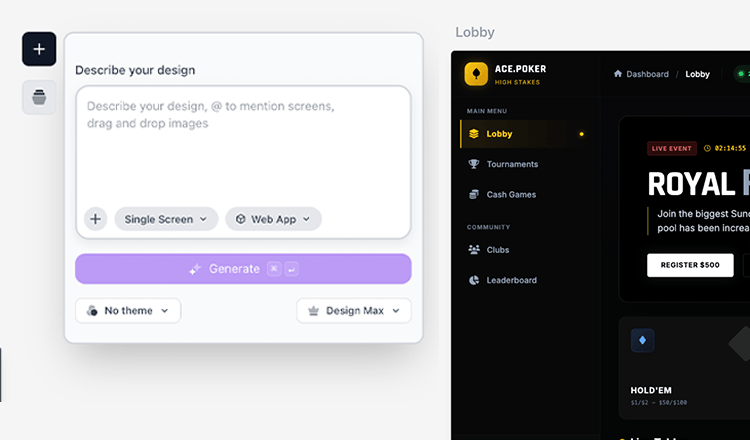This screenshot has width=750, height=440.
Task: Click the home icon in the breadcrumb
Action: pyautogui.click(x=618, y=74)
